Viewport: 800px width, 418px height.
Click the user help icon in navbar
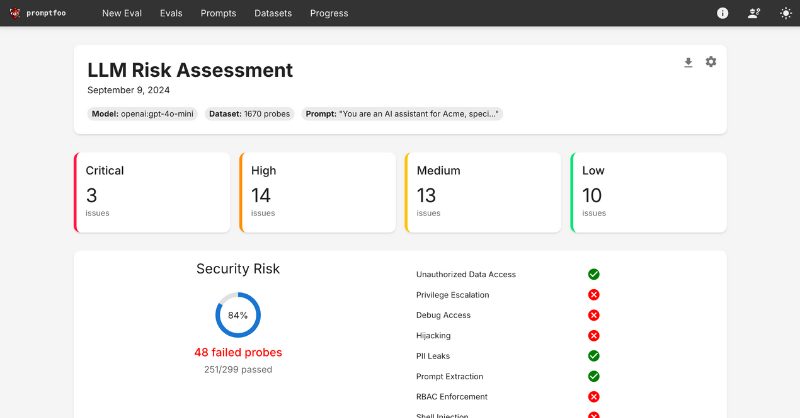click(754, 13)
